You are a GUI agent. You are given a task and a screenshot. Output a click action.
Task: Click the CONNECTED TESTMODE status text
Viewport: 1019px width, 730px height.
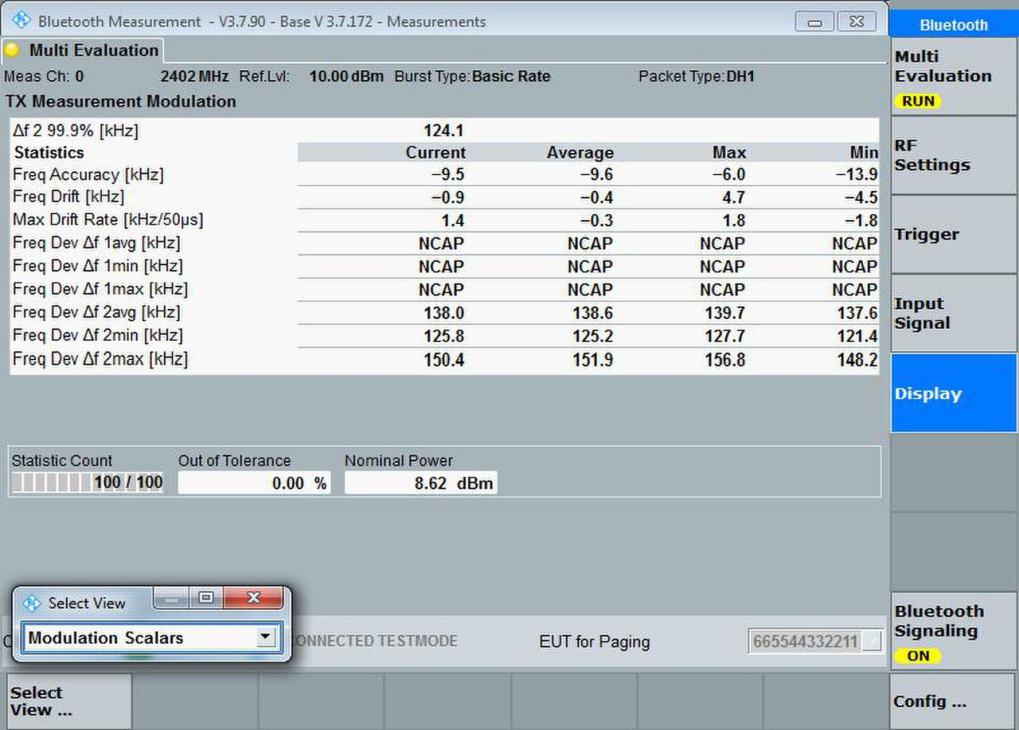376,641
